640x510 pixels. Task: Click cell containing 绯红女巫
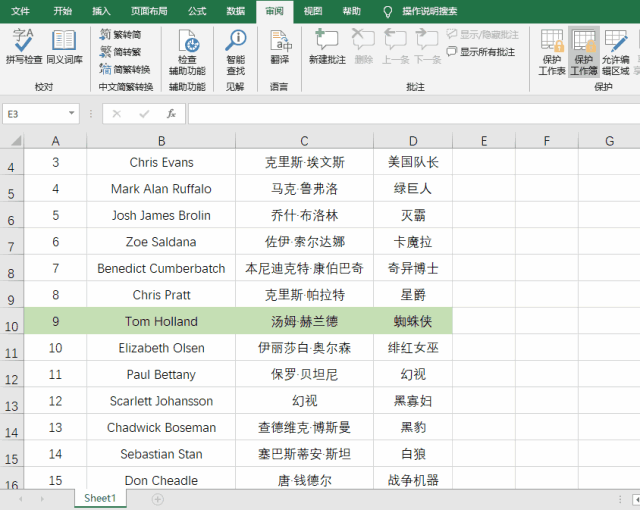[x=413, y=348]
